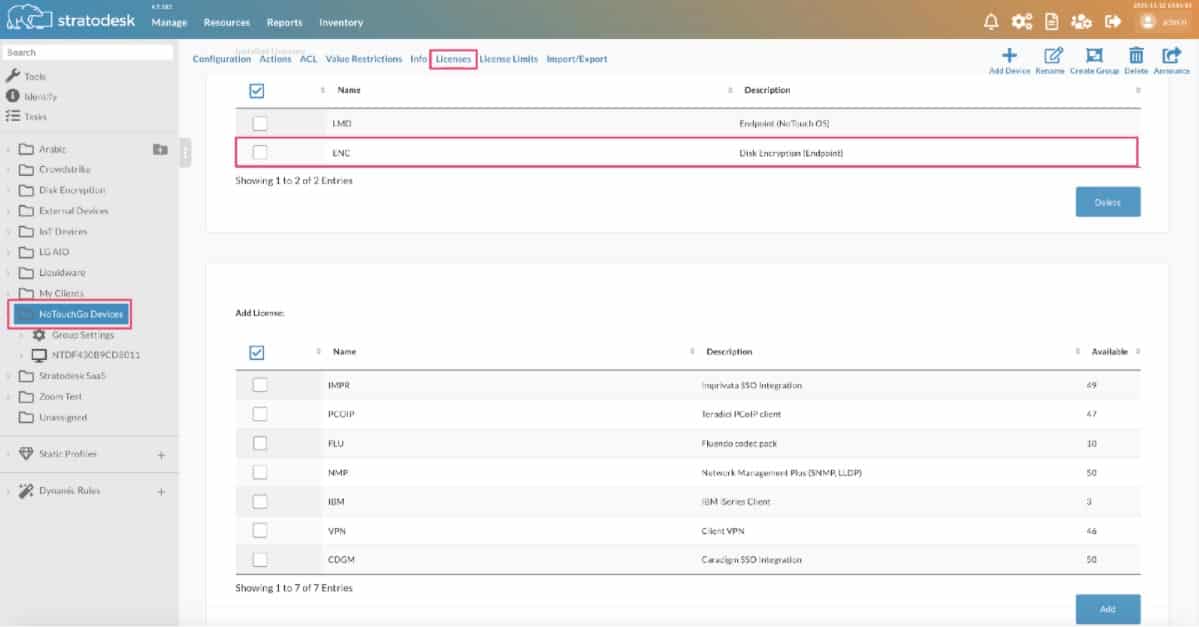Viewport: 1199px width, 627px height.
Task: Check the IMPR license checkbox
Action: (x=260, y=385)
